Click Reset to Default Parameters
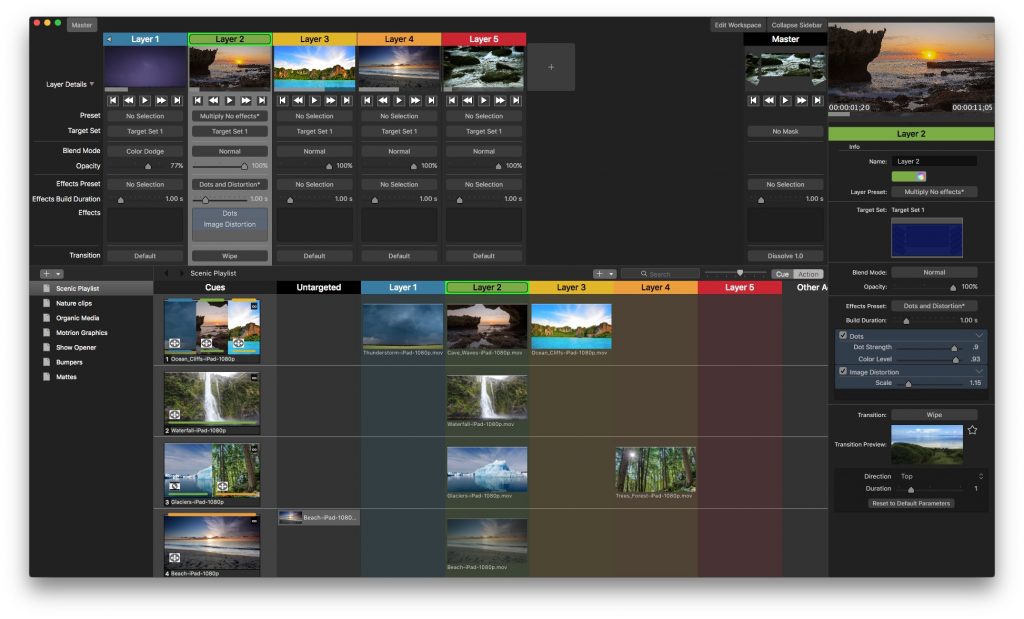1024x619 pixels. coord(911,503)
